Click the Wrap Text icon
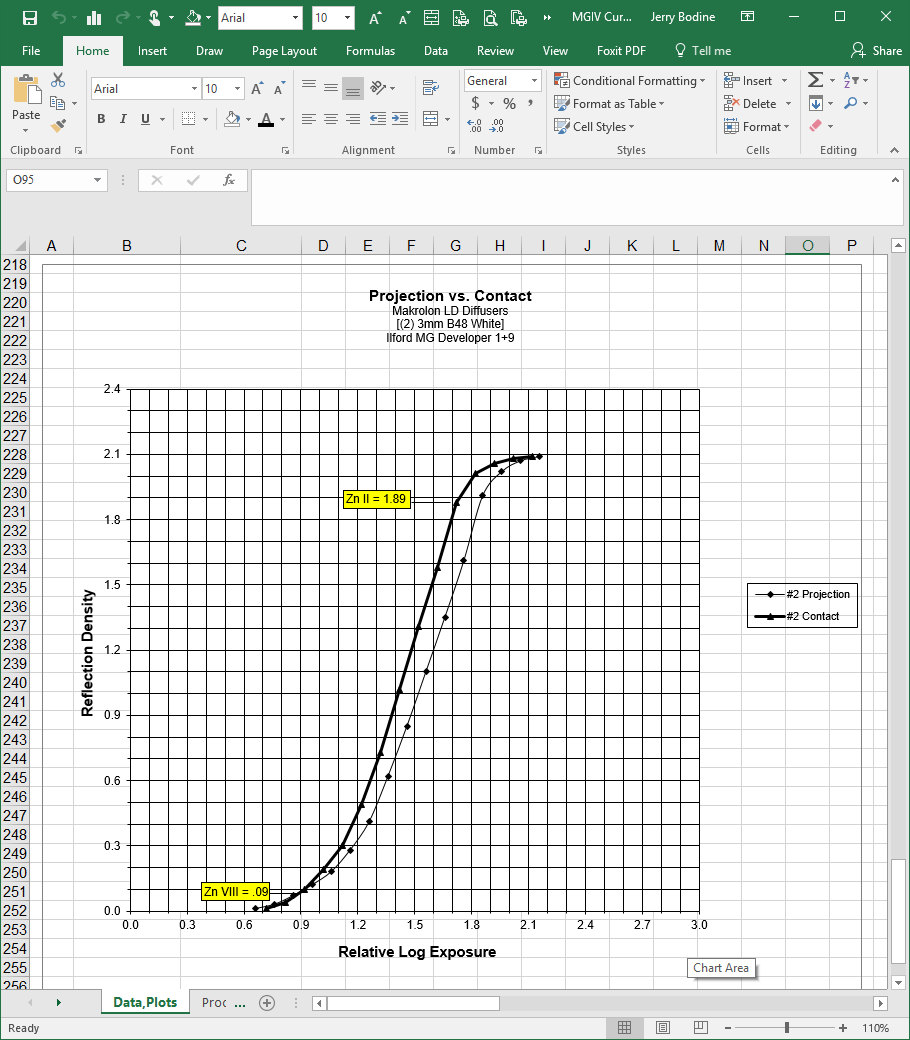Image resolution: width=910 pixels, height=1040 pixels. (x=430, y=87)
